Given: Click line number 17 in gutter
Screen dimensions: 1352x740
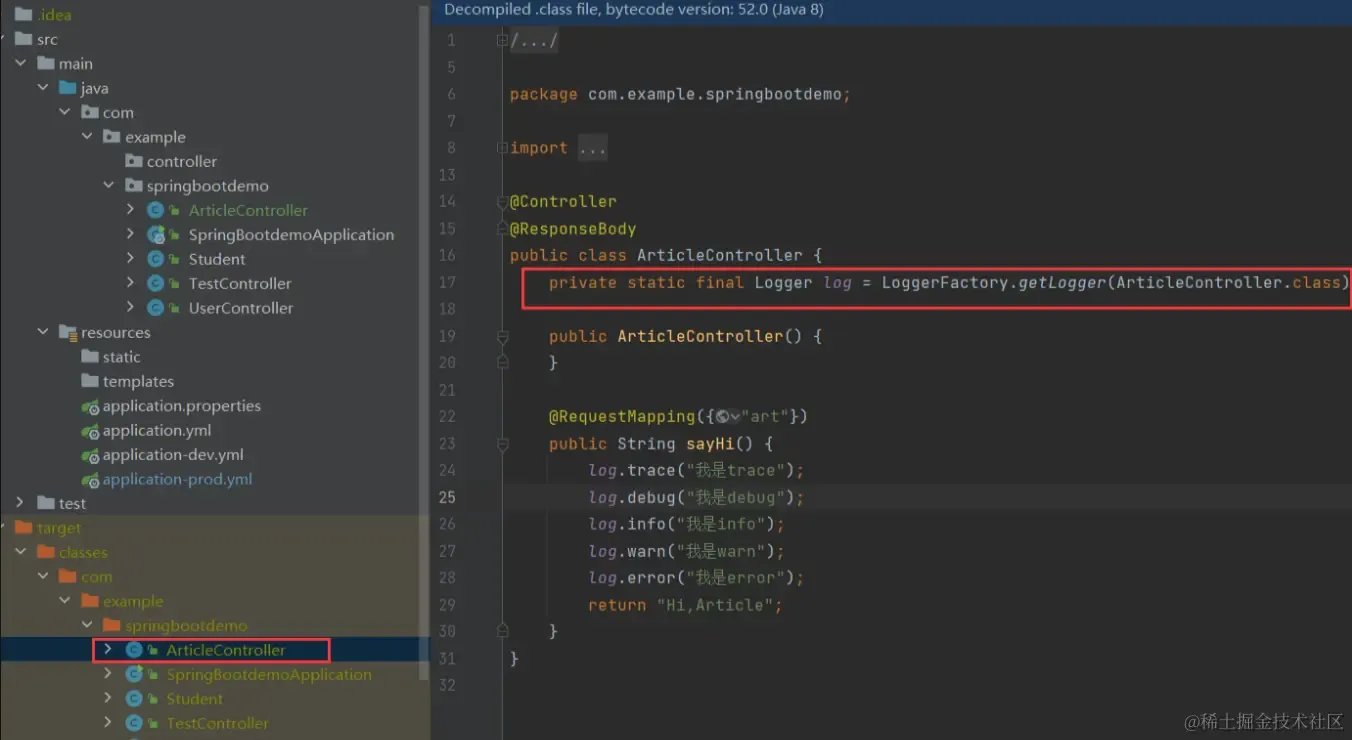Looking at the screenshot, I should pos(447,283).
